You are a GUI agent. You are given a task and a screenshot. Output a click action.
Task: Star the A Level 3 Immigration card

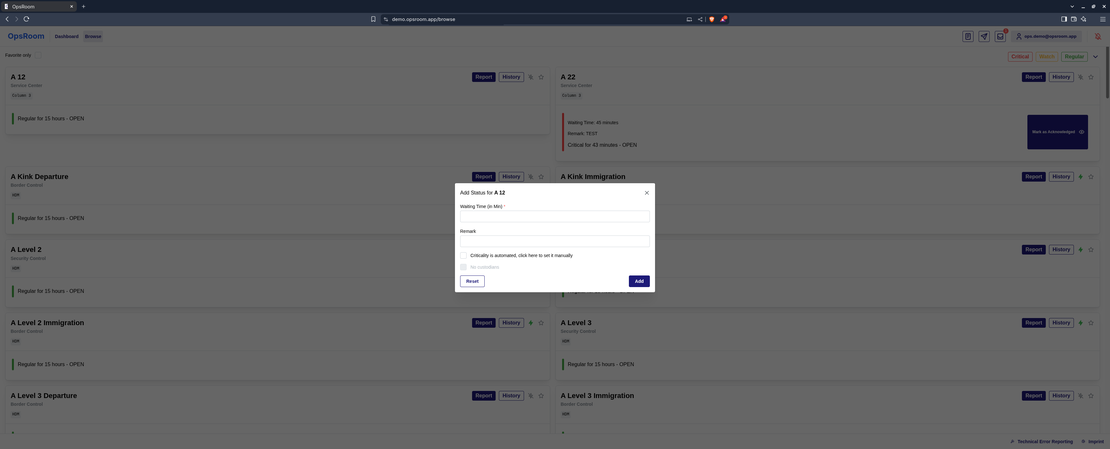click(1091, 396)
